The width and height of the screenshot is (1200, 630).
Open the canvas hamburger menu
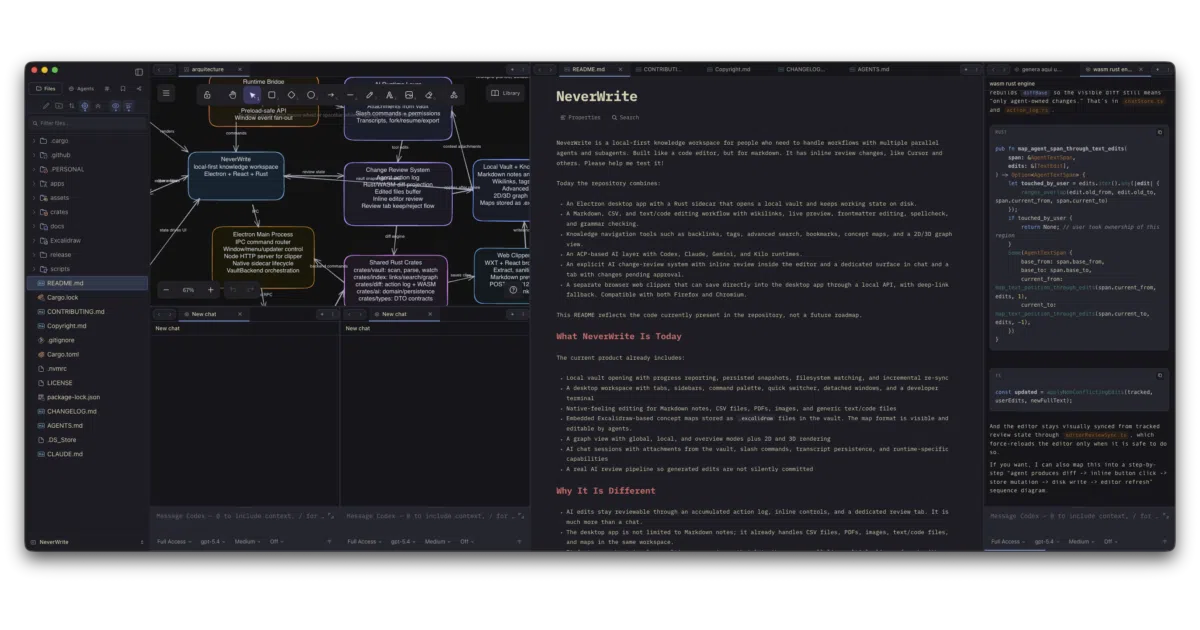(x=167, y=93)
